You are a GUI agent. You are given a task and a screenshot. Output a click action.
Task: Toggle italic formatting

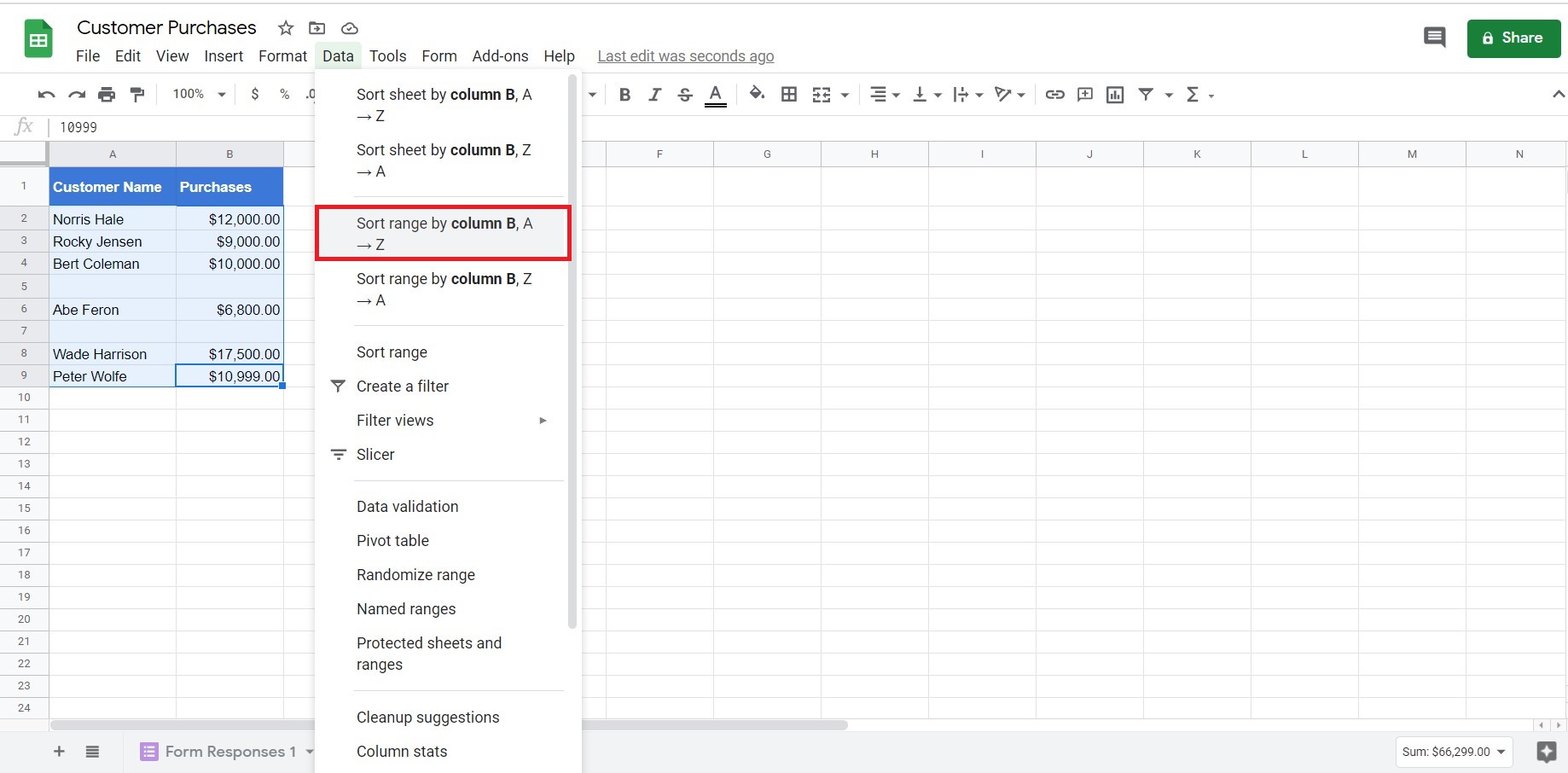pos(654,95)
